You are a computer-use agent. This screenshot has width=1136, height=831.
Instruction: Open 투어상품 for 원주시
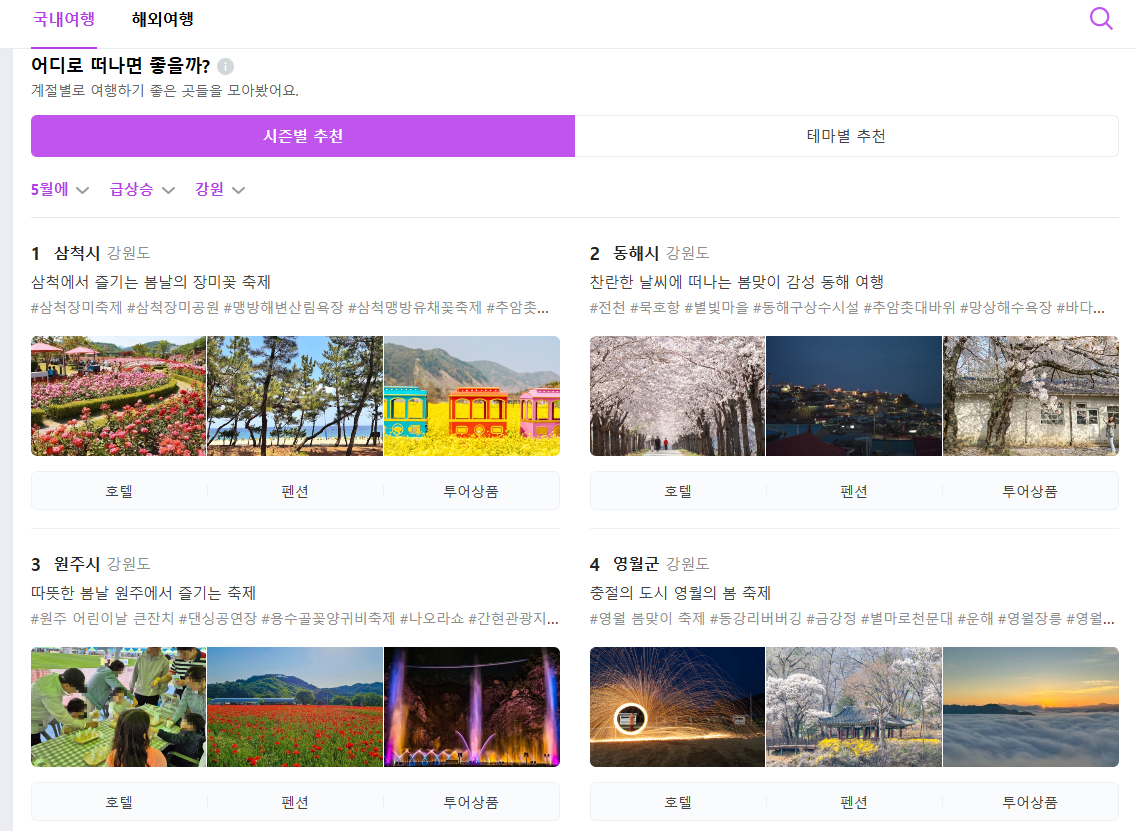(471, 801)
